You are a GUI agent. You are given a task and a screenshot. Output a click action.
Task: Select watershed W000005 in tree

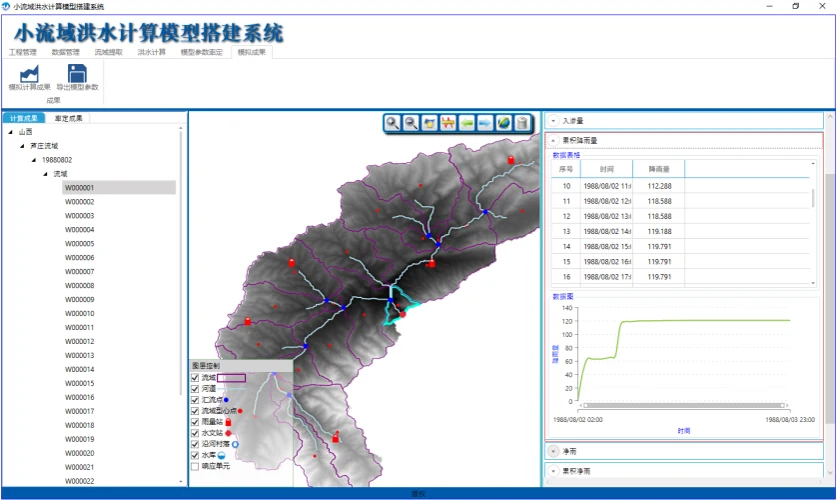80,244
